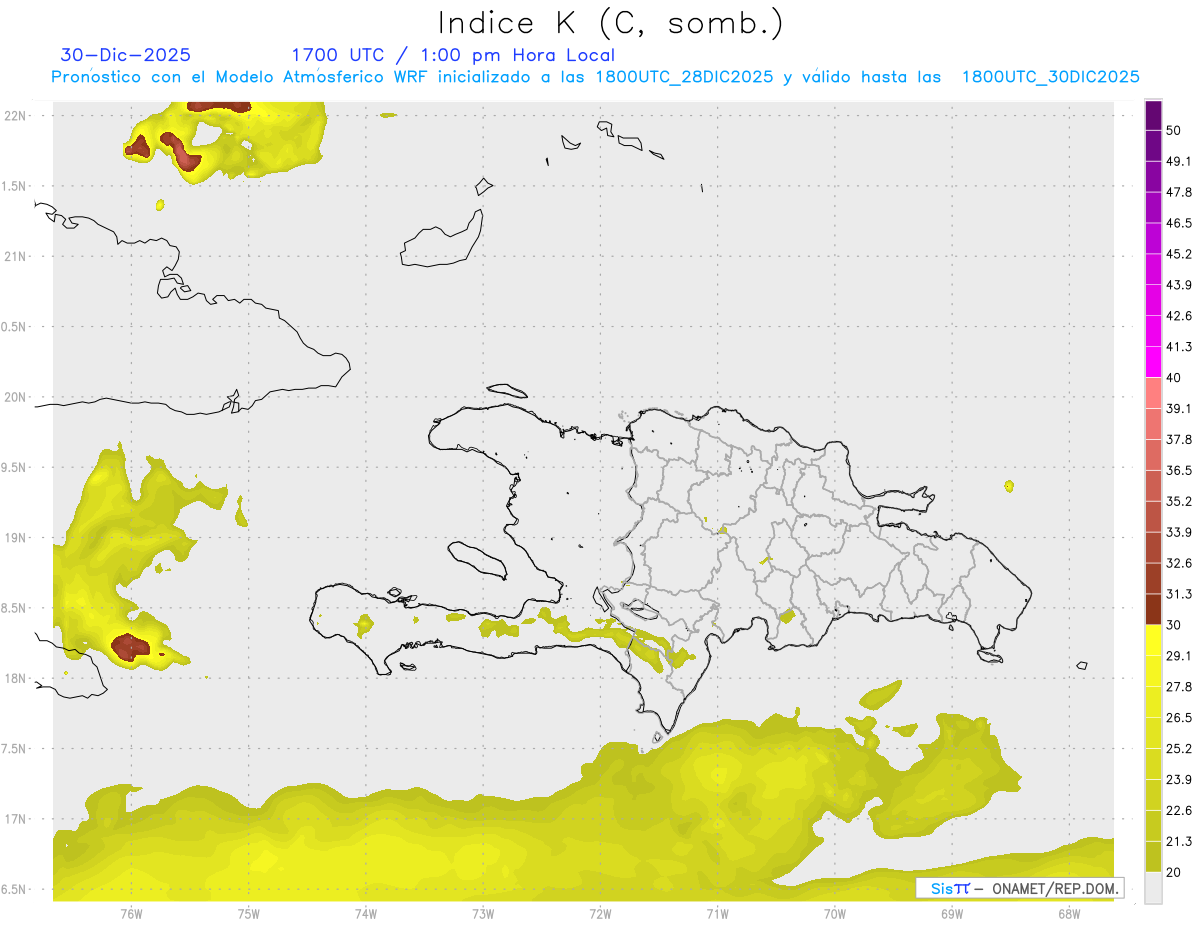
Task: Select the '29.1' color scale value
Action: 1179,656
